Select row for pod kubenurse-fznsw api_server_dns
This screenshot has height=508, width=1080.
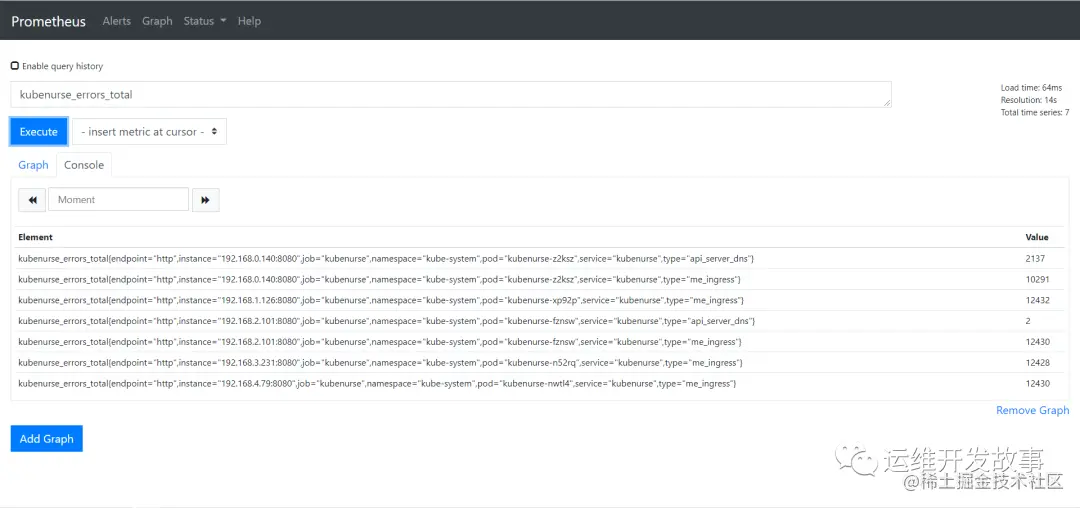(x=539, y=321)
